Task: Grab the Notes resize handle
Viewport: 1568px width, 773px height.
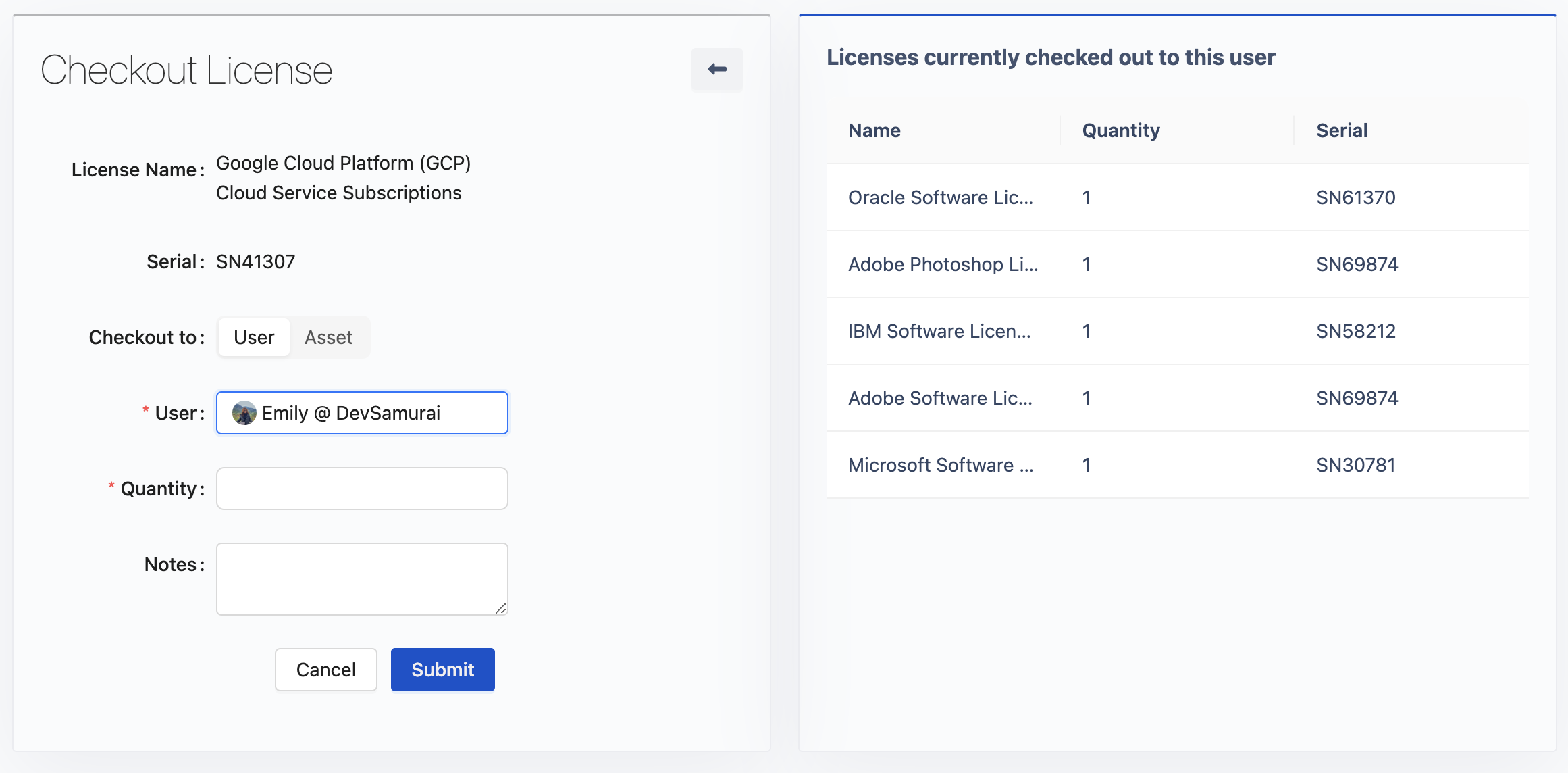Action: [500, 608]
